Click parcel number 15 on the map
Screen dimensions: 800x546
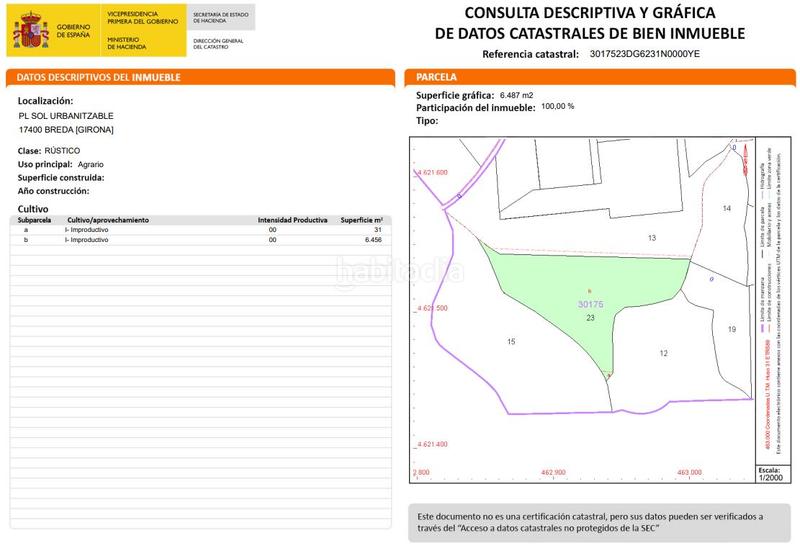[511, 342]
